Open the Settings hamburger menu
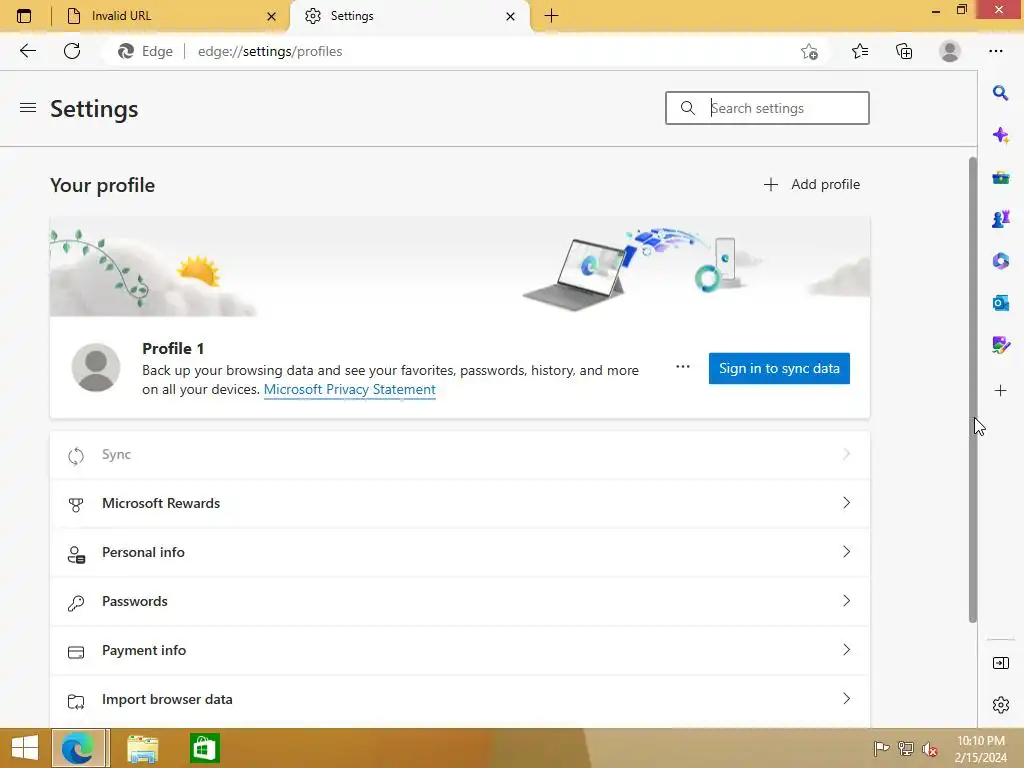 pos(28,108)
